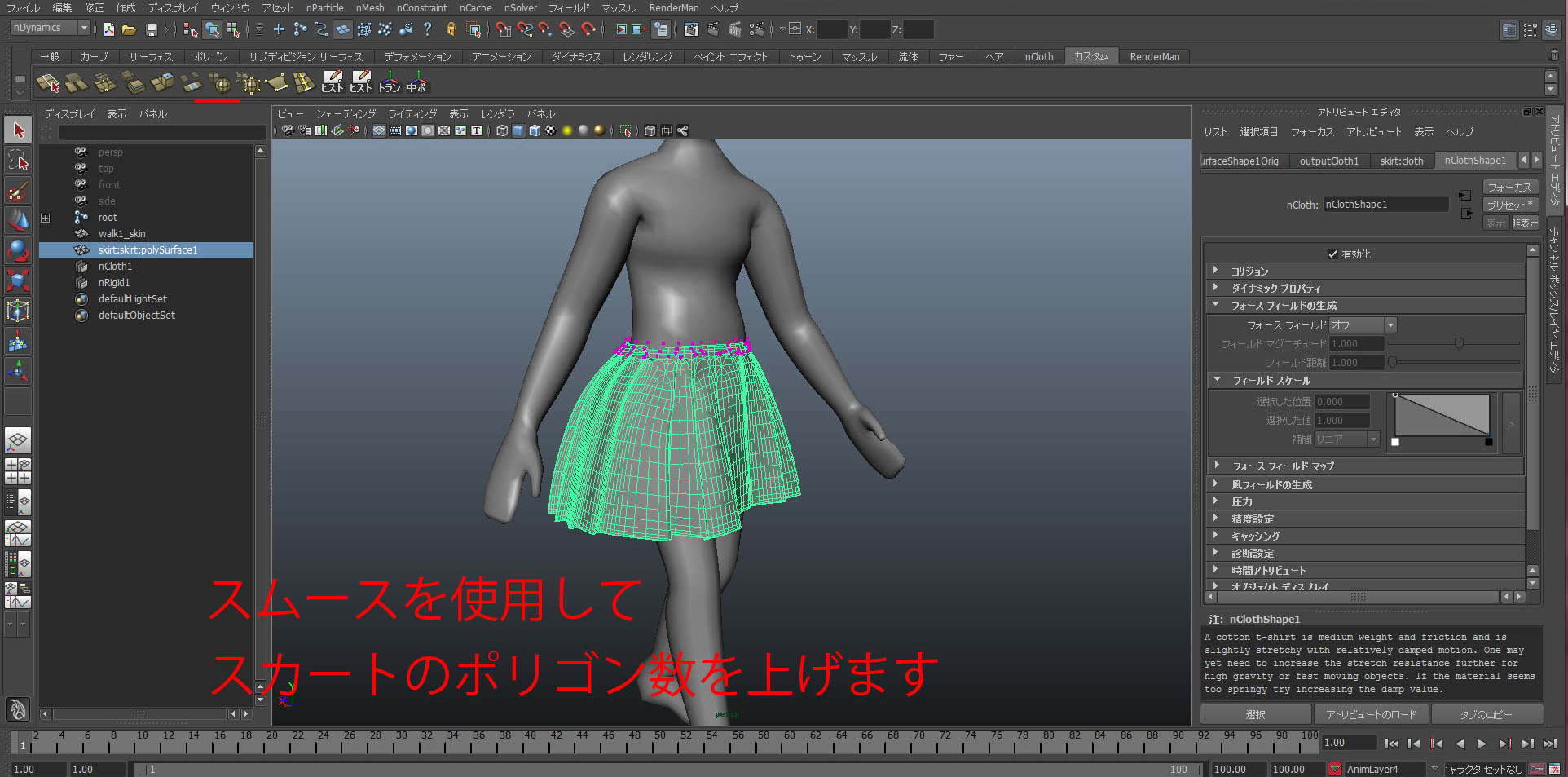Image resolution: width=1568 pixels, height=777 pixels.
Task: Click the ヒスト icon on the shelf
Action: [333, 82]
